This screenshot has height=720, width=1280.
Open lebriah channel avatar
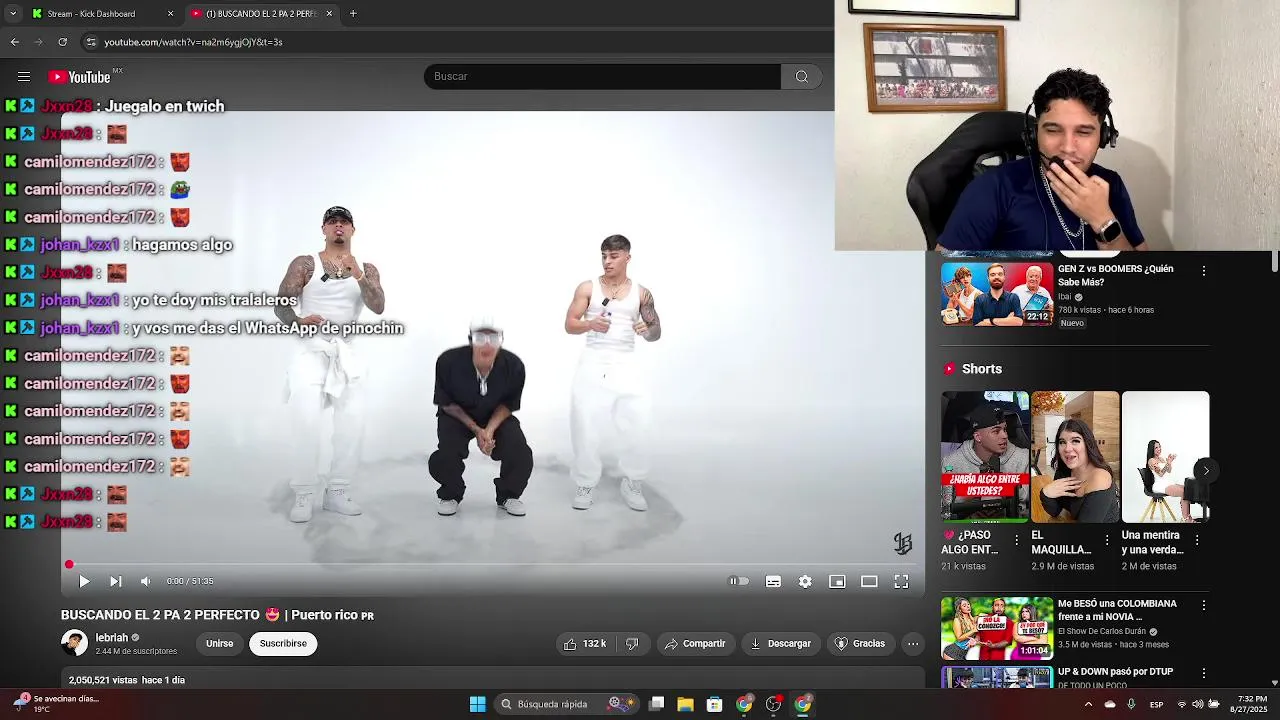coord(74,643)
